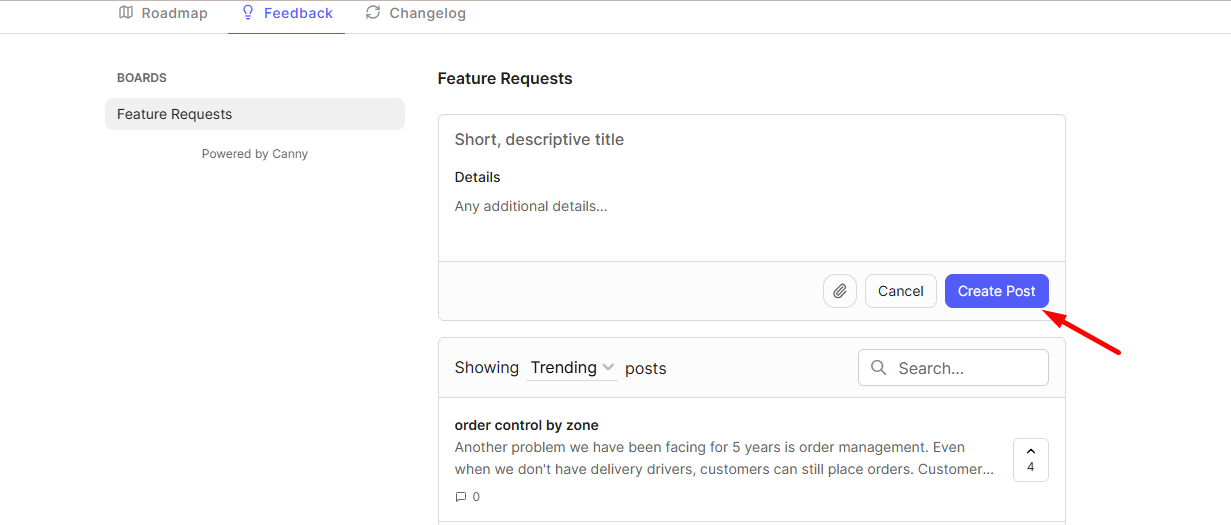This screenshot has width=1231, height=525.
Task: Focus the Short, descriptive title field
Action: 752,140
